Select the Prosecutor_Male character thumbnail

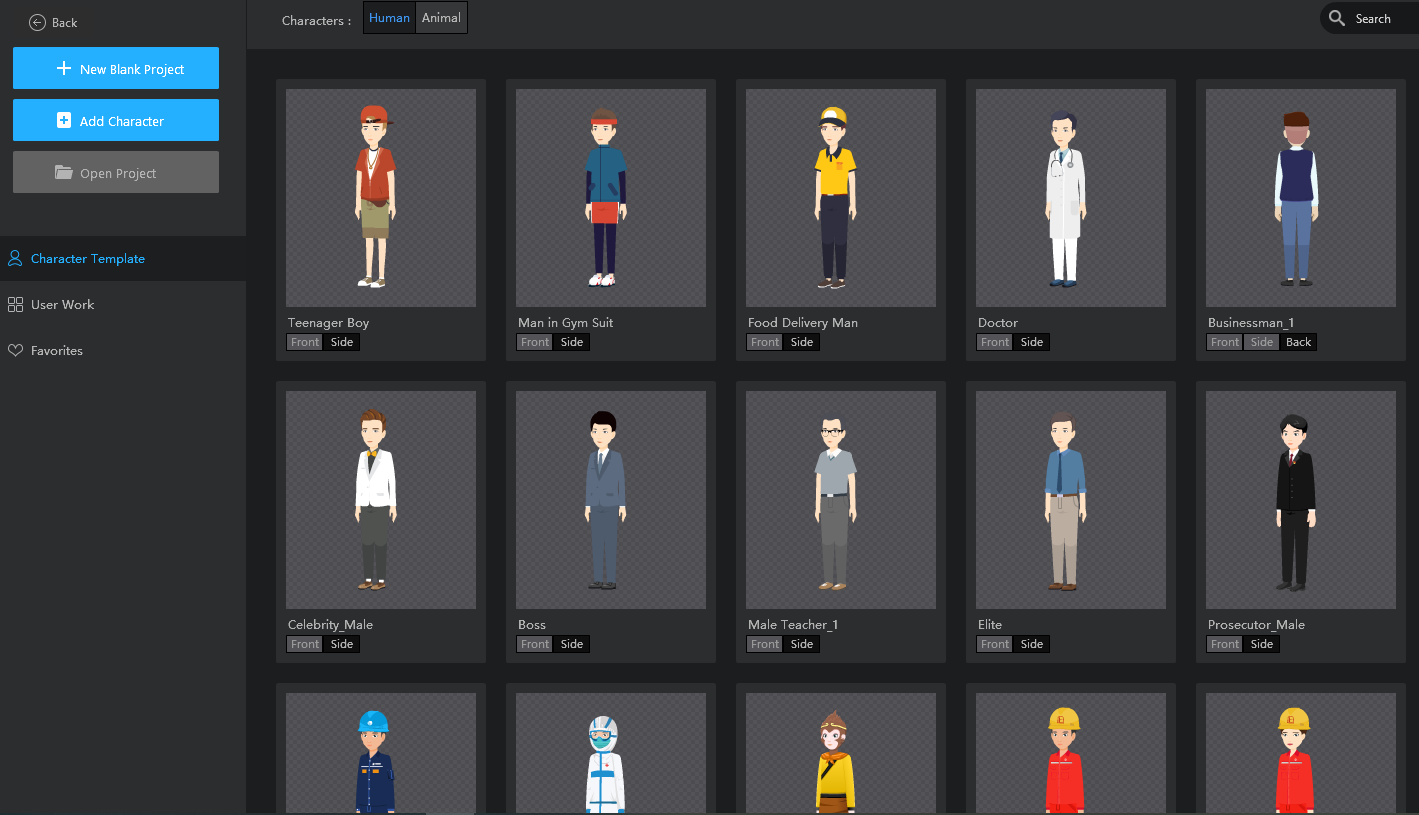[1301, 500]
